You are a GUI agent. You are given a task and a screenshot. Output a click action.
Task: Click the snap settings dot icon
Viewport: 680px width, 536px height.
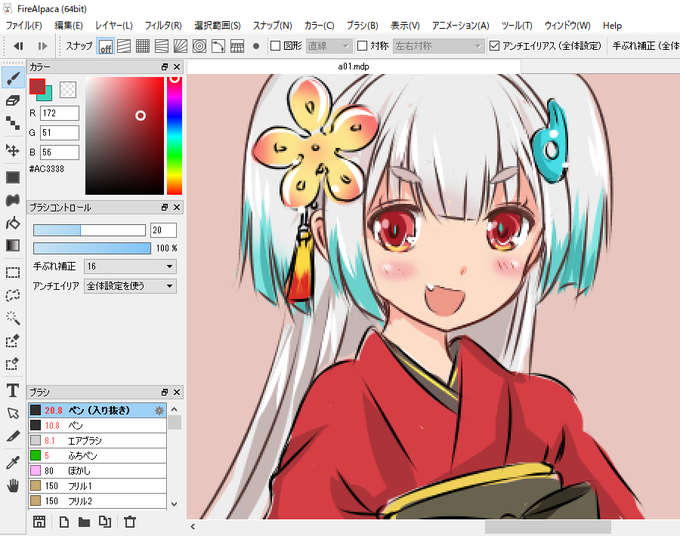pyautogui.click(x=256, y=46)
